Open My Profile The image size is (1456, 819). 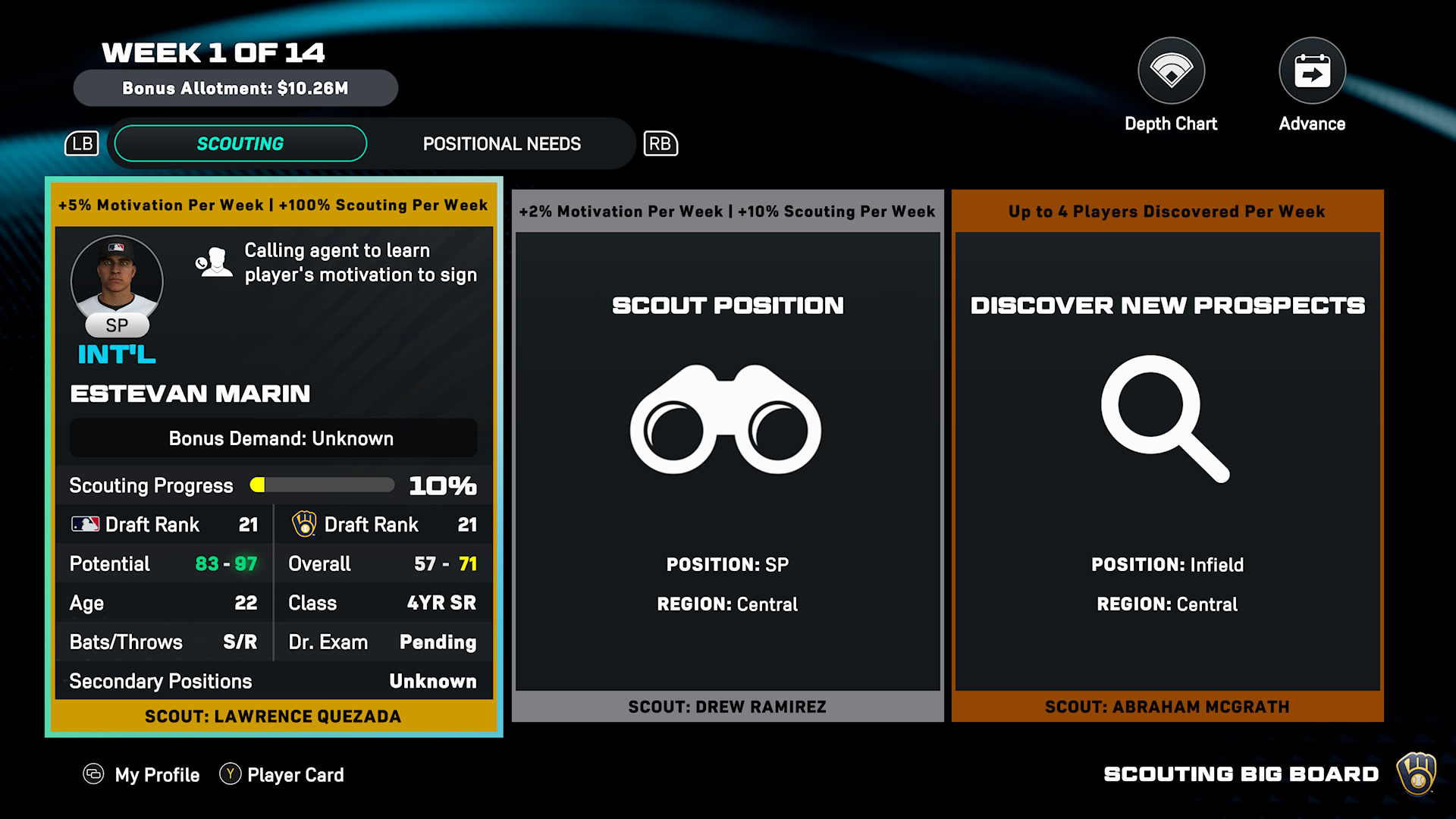(x=157, y=775)
